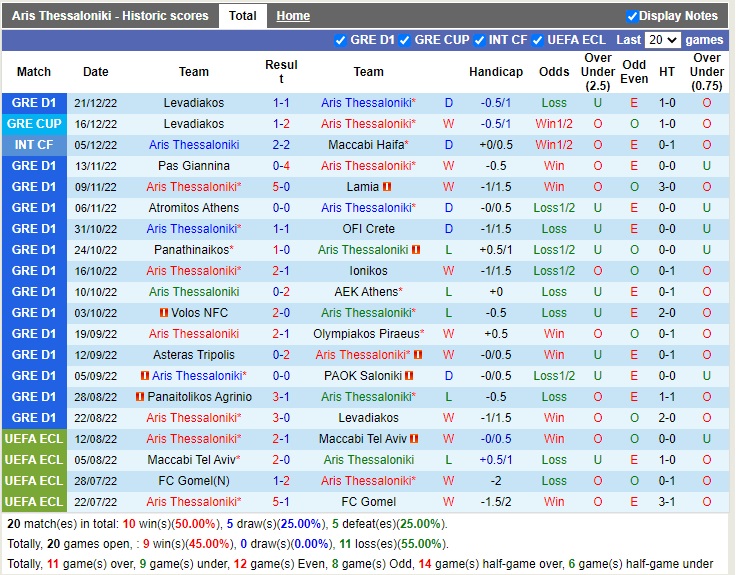Click the Odd Even column header

click(x=634, y=72)
